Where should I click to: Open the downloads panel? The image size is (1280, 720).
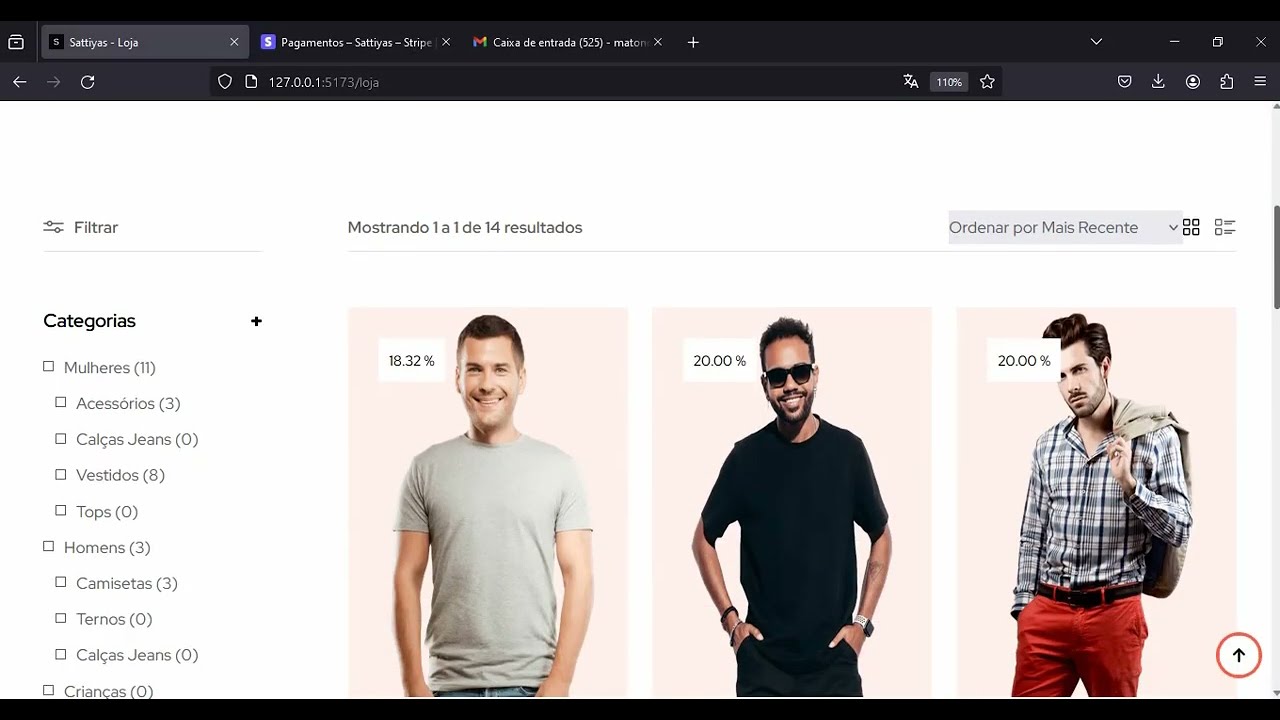pyautogui.click(x=1158, y=82)
